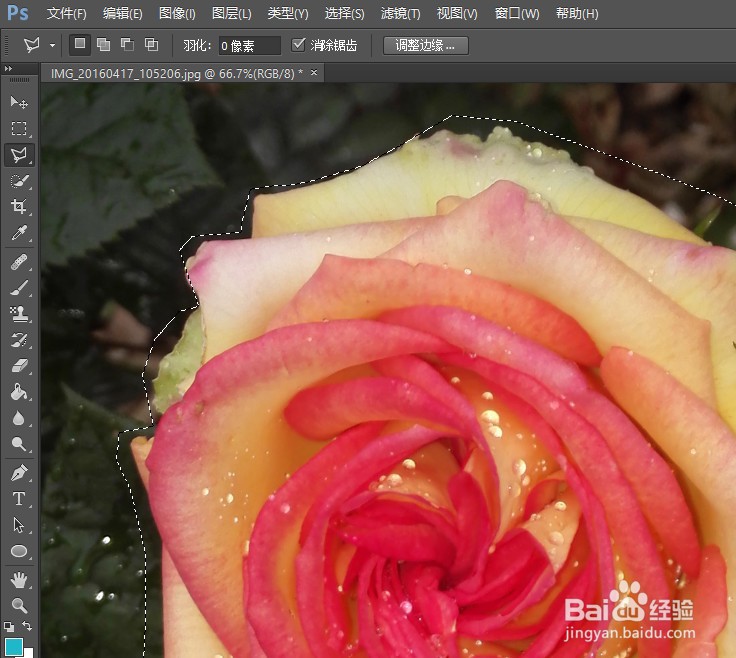736x658 pixels.
Task: Select the Dodge tool
Action: point(19,444)
